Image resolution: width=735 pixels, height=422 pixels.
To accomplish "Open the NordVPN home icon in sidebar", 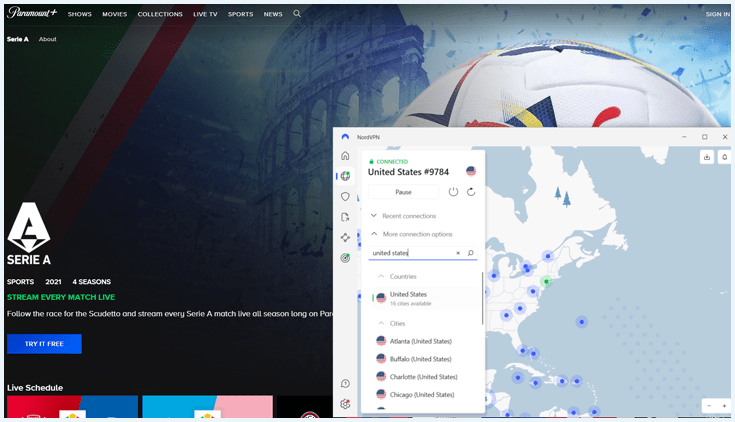I will tap(345, 156).
